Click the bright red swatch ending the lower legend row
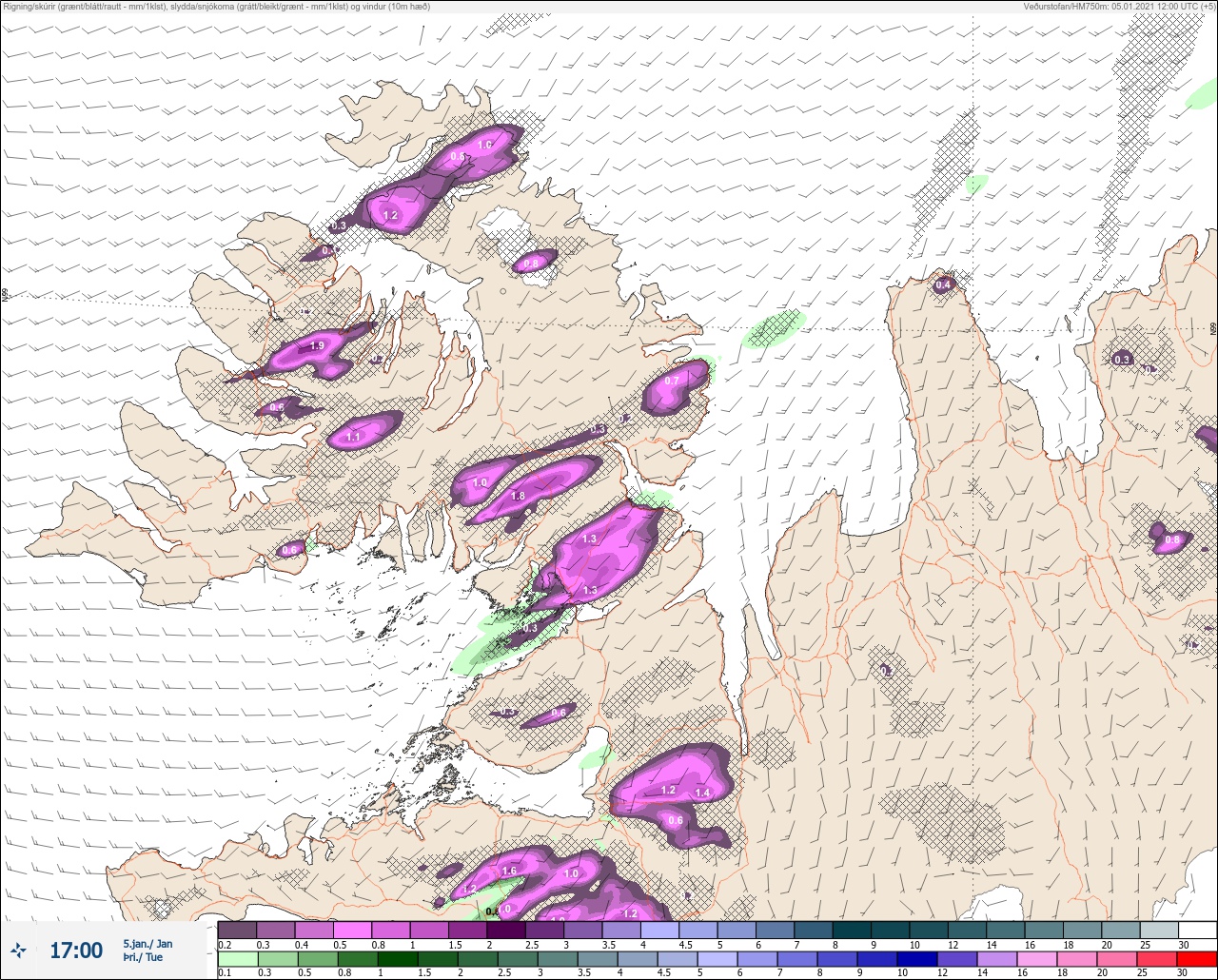 tap(1197, 957)
